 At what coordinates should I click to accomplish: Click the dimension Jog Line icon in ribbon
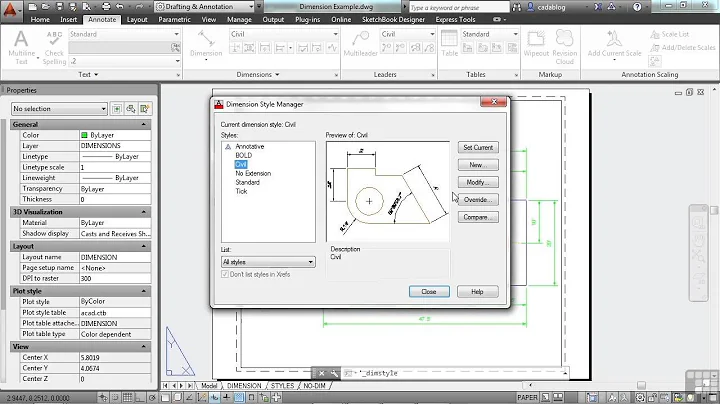tap(332, 47)
